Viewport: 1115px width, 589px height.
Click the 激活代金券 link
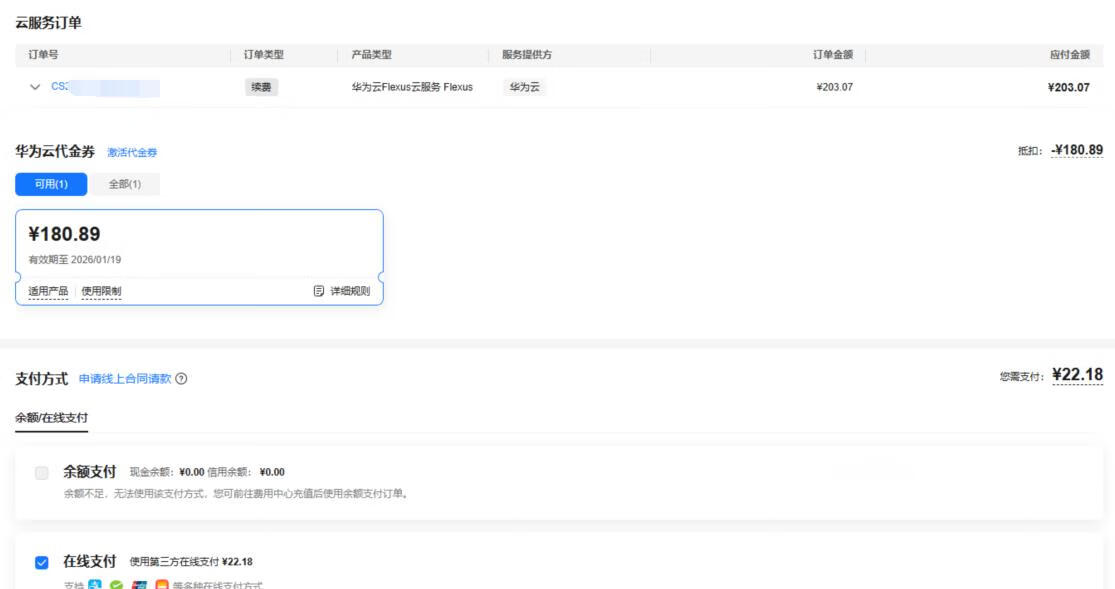(x=132, y=153)
